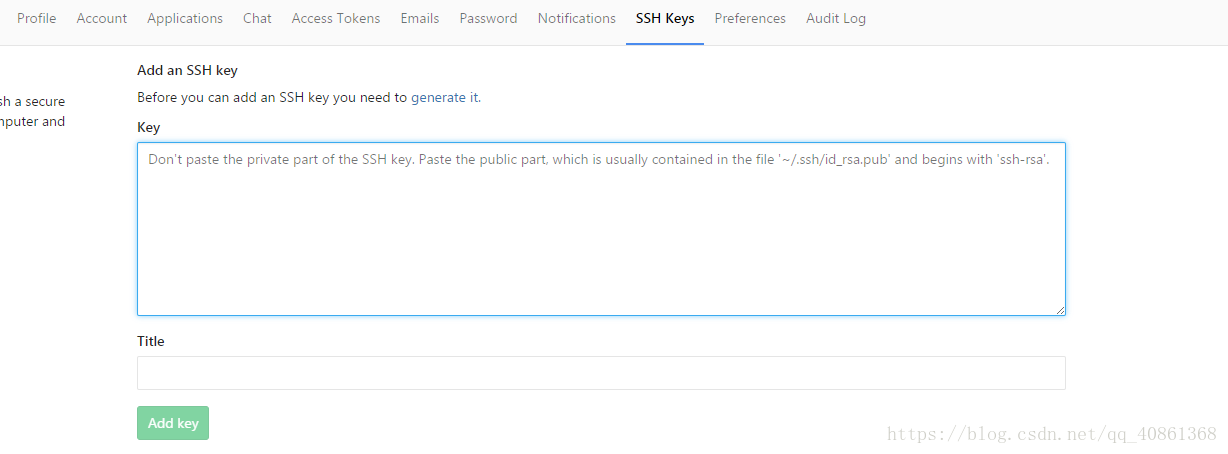
Task: Open the Notifications tab
Action: (576, 18)
